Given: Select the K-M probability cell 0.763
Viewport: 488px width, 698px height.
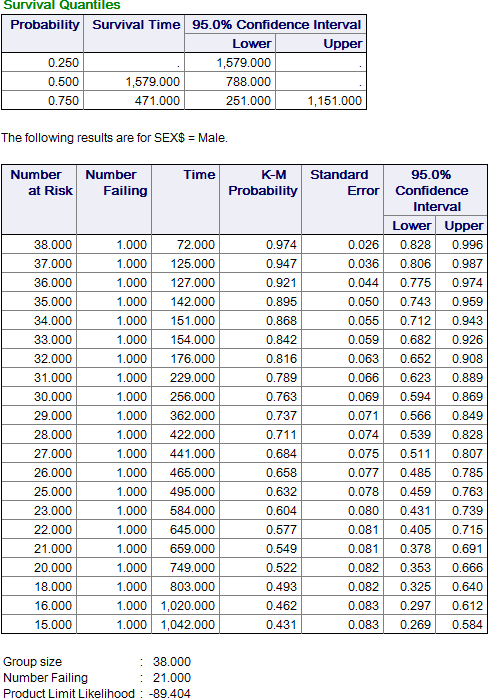Looking at the screenshot, I should [x=281, y=397].
